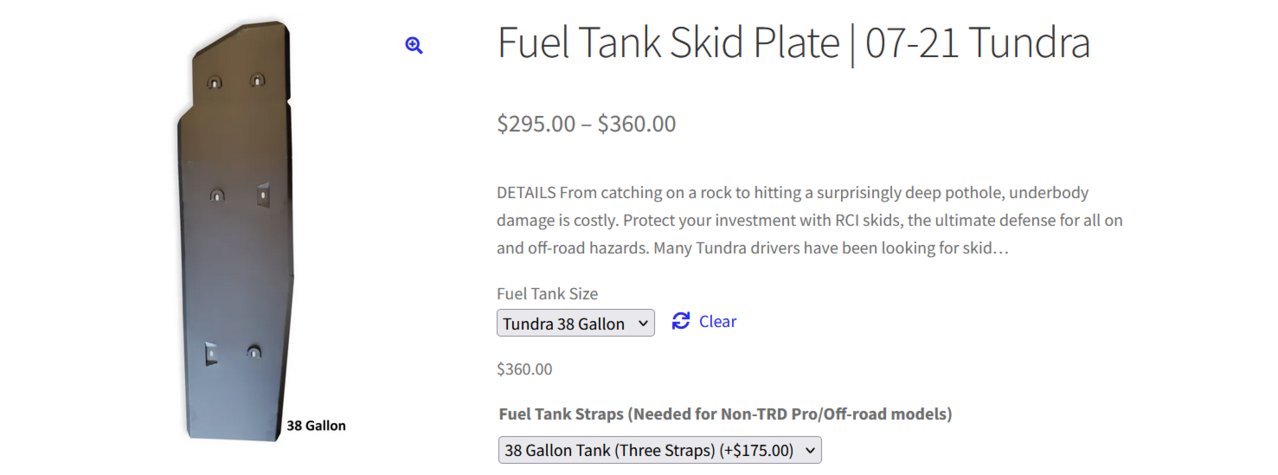The height and width of the screenshot is (475, 1278).
Task: Click the 07-21 Tundra part of title
Action: click(x=977, y=44)
